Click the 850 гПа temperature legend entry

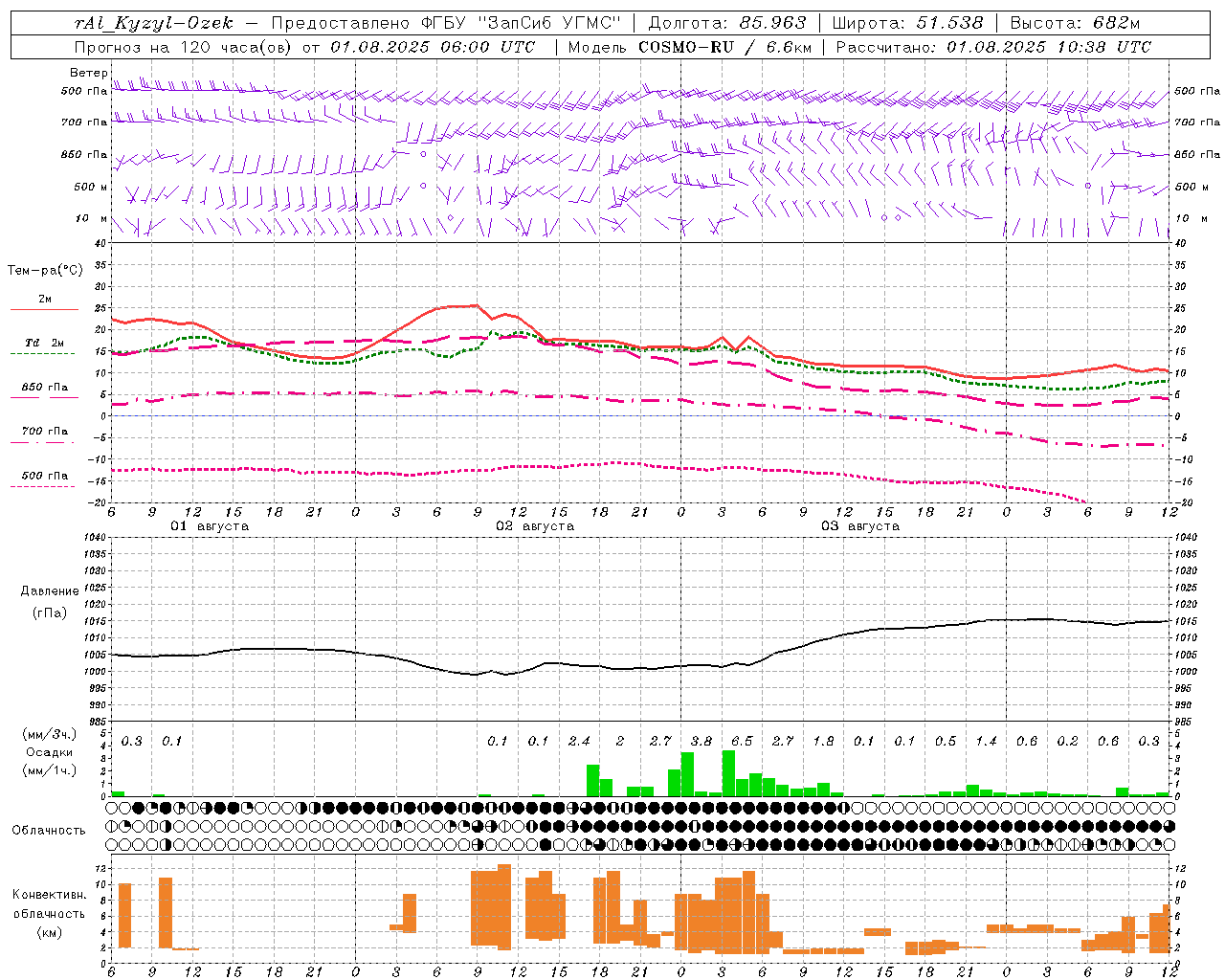pos(44,388)
